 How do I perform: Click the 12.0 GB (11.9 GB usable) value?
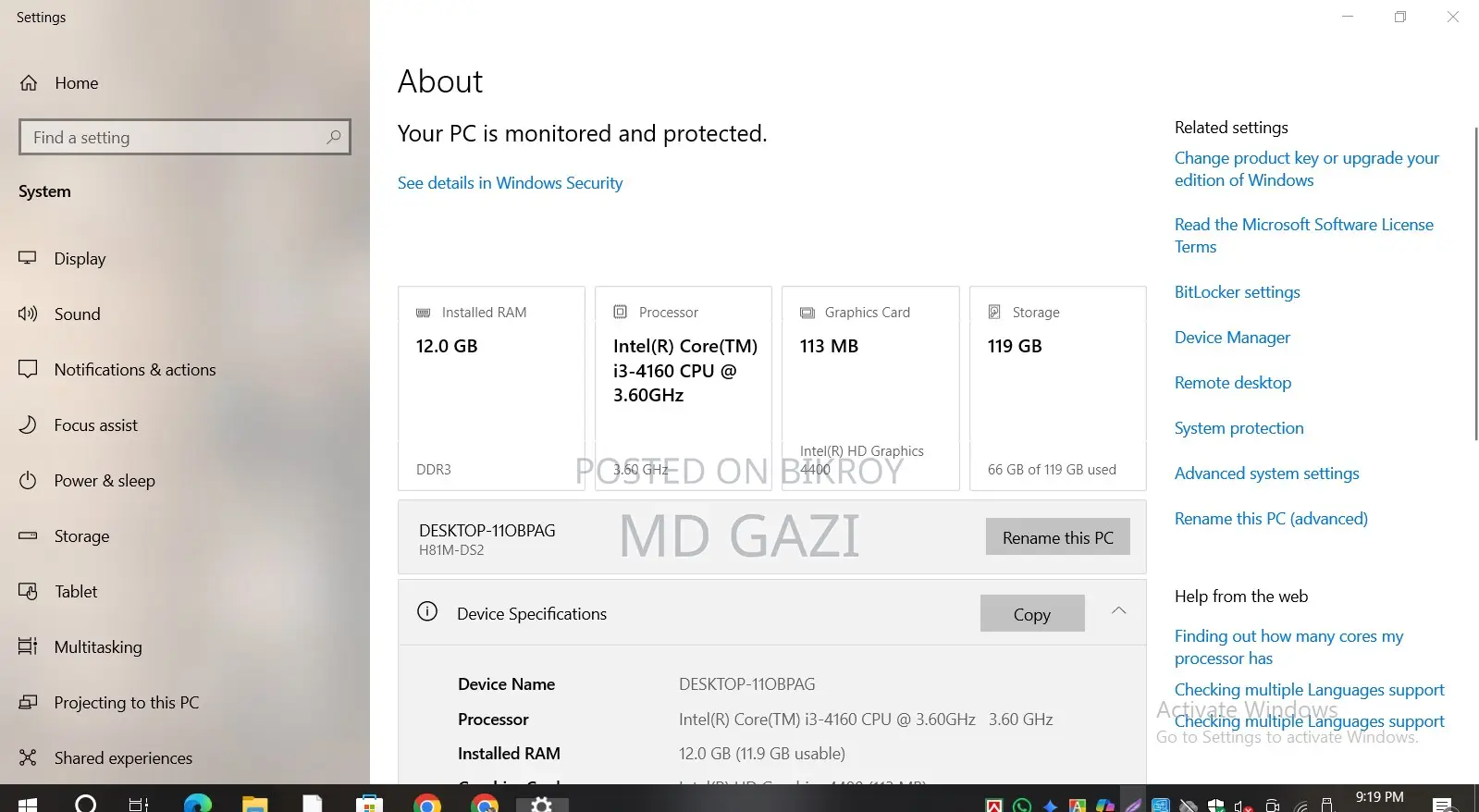pos(762,754)
